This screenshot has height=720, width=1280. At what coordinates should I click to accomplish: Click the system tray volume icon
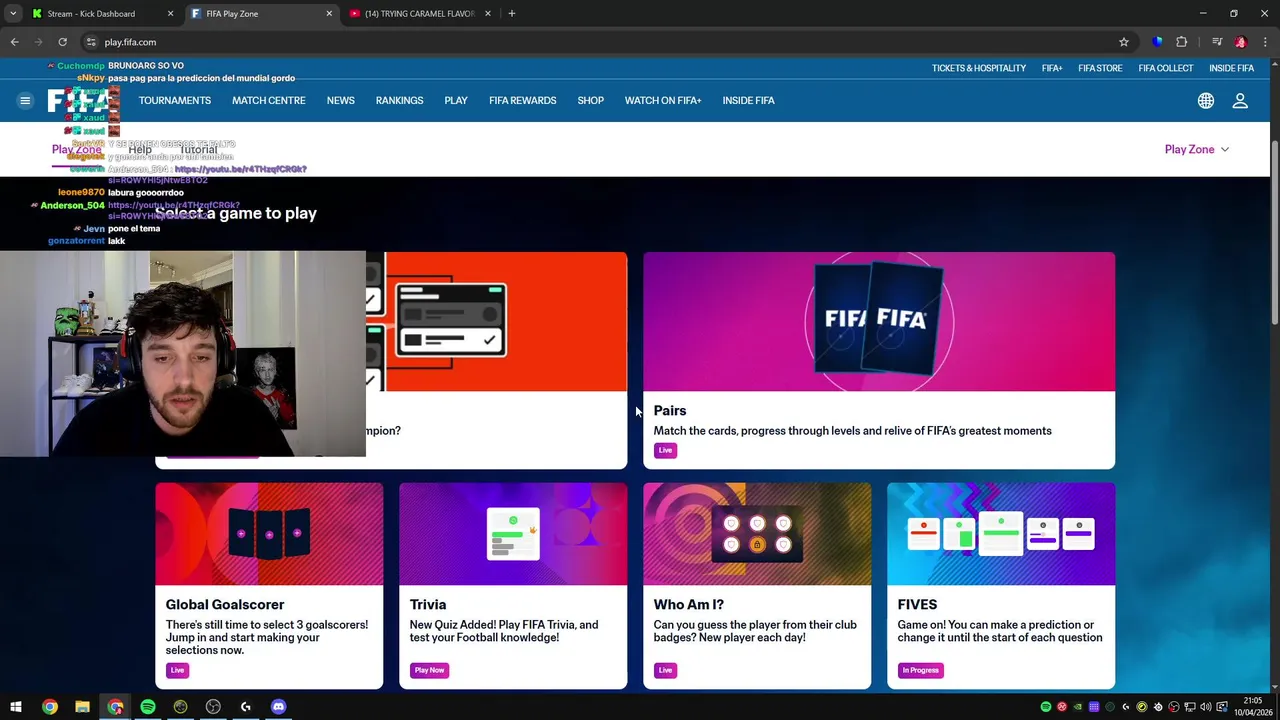pyautogui.click(x=1206, y=707)
